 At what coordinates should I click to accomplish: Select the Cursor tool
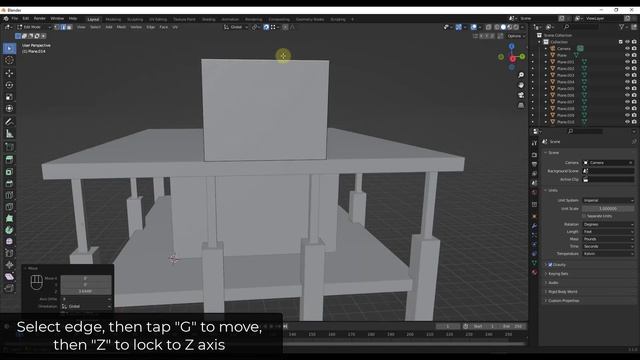click(9, 60)
